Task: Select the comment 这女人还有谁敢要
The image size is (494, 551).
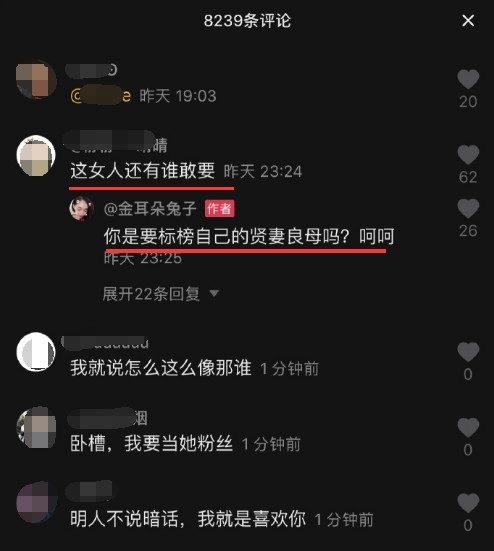Action: click(x=142, y=171)
